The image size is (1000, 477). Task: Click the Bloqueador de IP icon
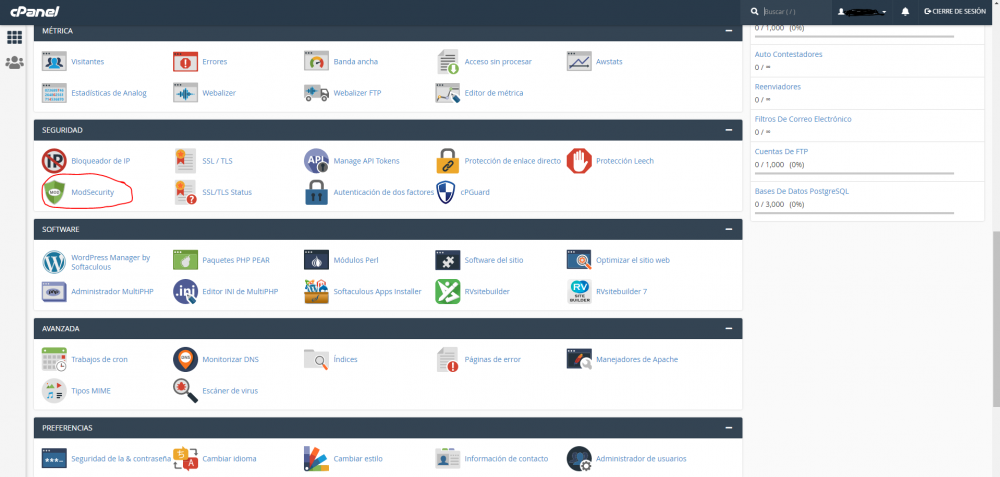point(54,161)
